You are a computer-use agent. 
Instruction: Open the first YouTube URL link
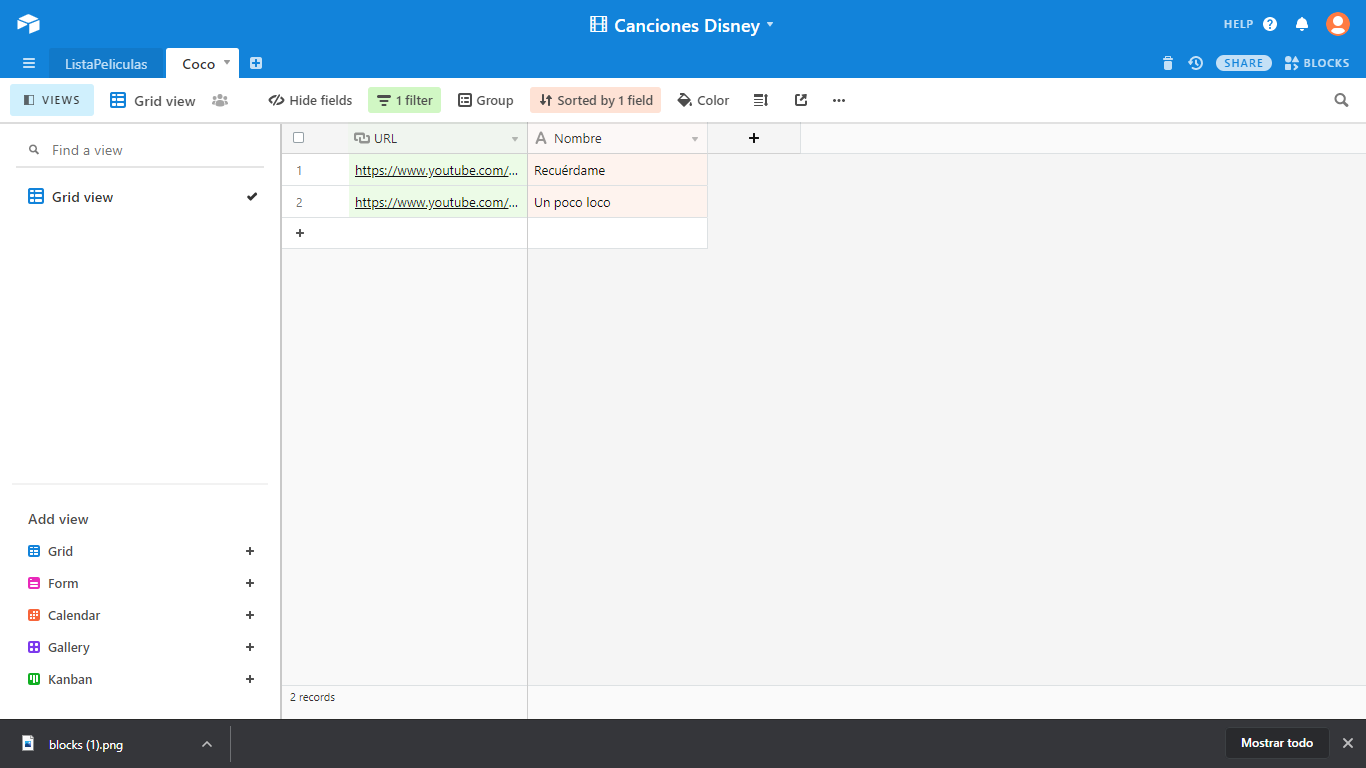(436, 170)
